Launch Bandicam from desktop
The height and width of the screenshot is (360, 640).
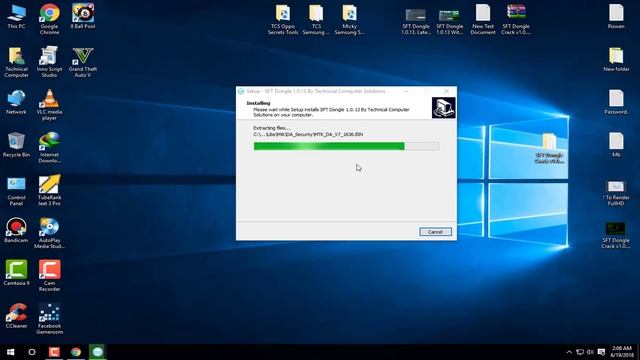(x=16, y=231)
